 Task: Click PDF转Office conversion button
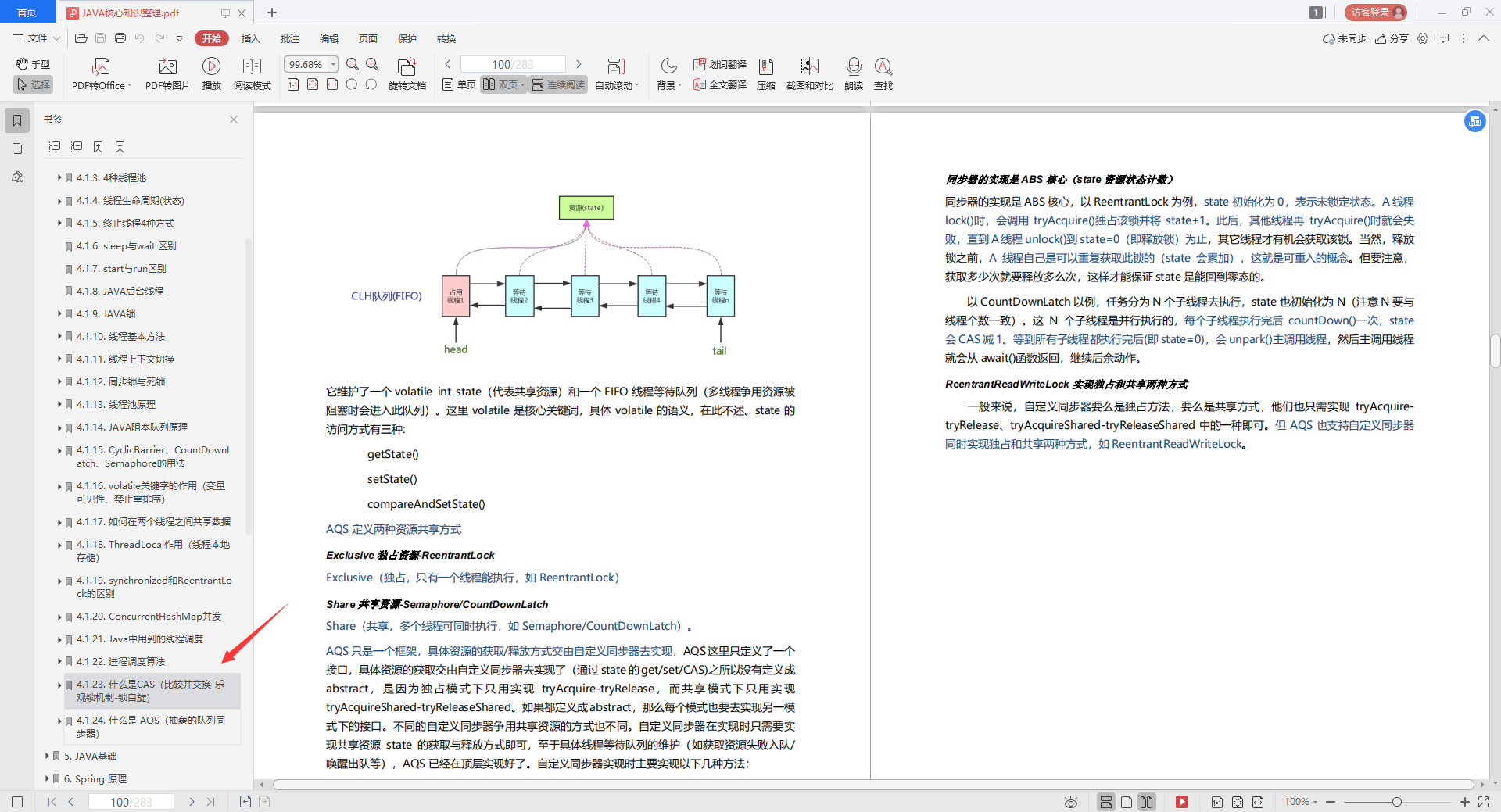coord(100,74)
